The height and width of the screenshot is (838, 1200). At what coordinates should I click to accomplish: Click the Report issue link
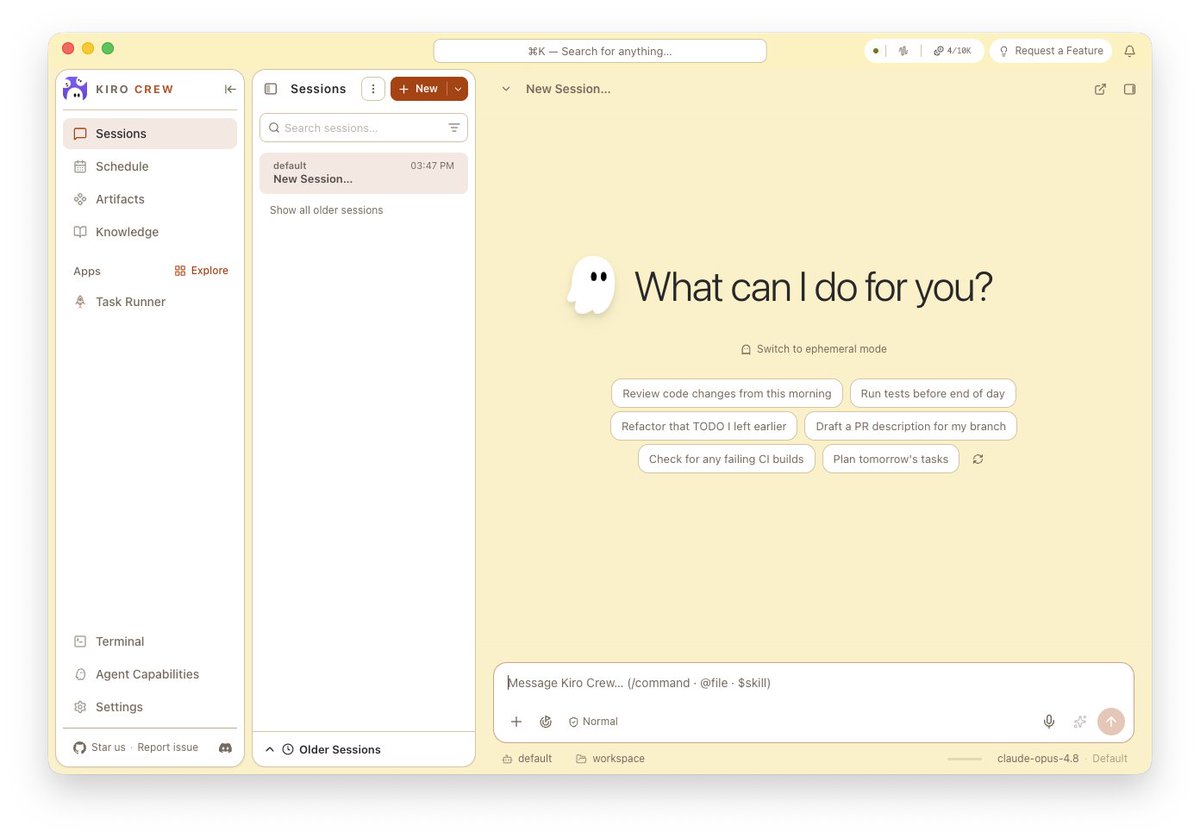coord(168,747)
